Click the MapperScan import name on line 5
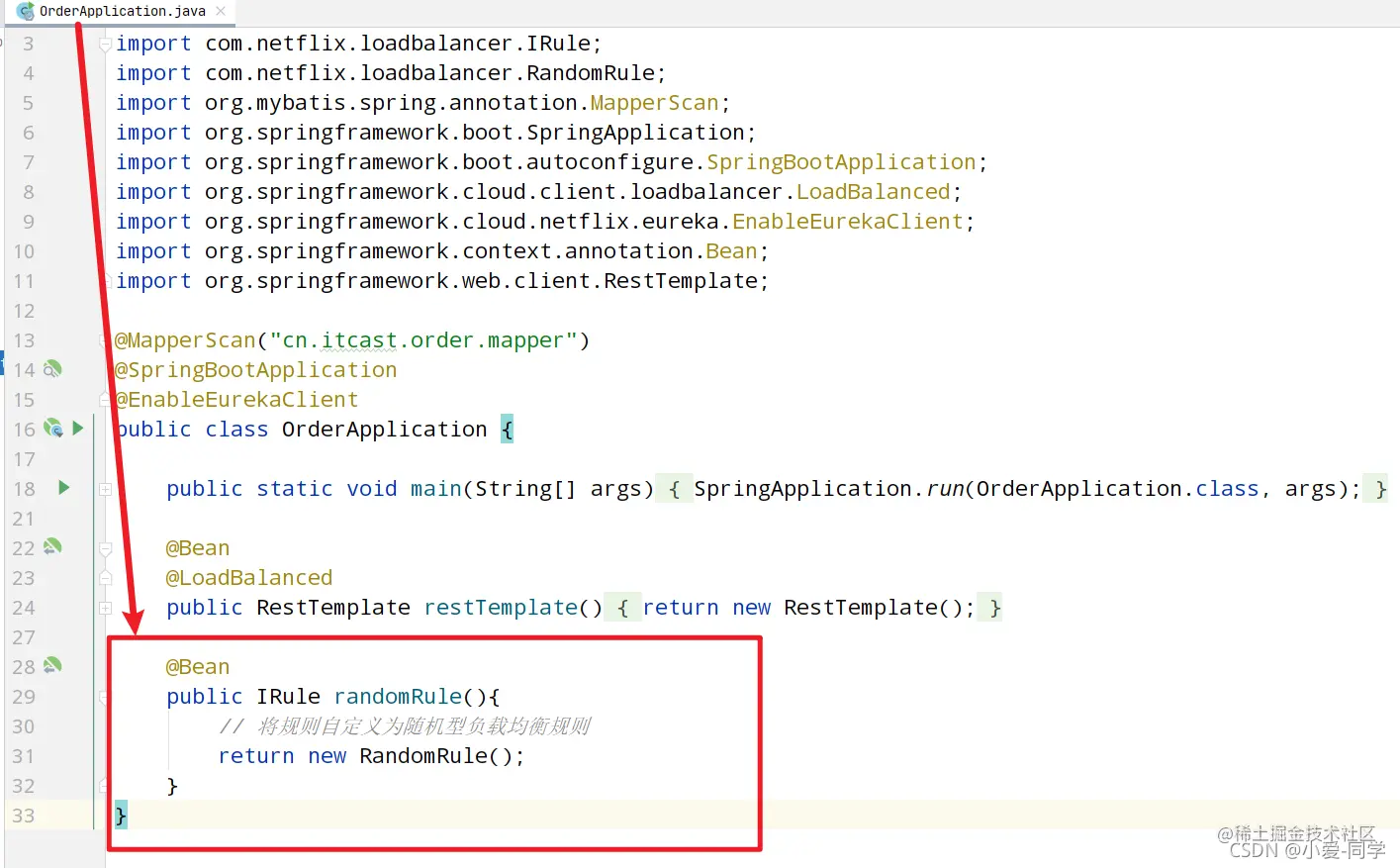 [x=655, y=103]
